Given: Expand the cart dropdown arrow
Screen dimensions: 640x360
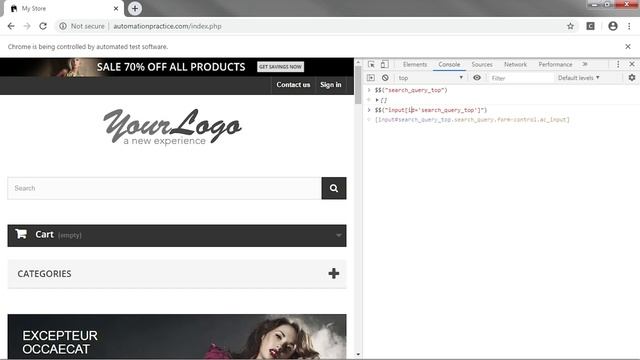Looking at the screenshot, I should (338, 236).
